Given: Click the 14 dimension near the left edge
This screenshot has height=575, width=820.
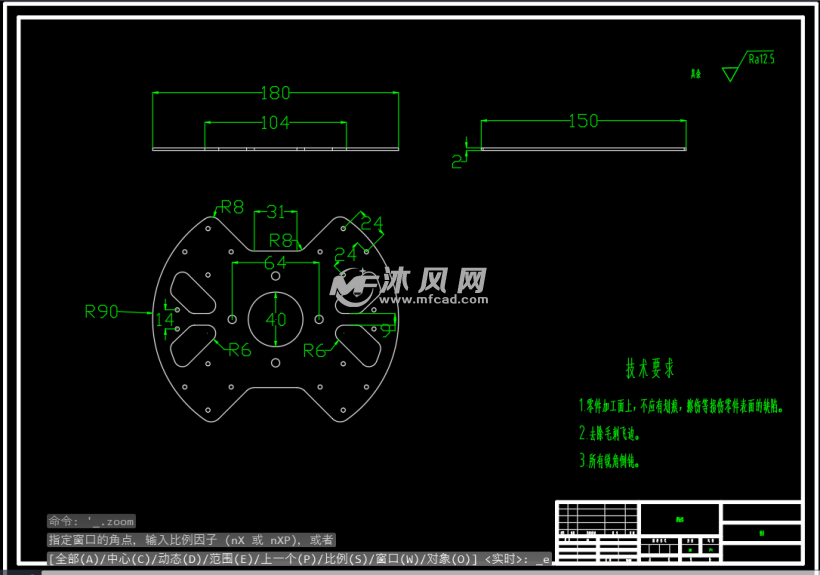Looking at the screenshot, I should [x=165, y=319].
